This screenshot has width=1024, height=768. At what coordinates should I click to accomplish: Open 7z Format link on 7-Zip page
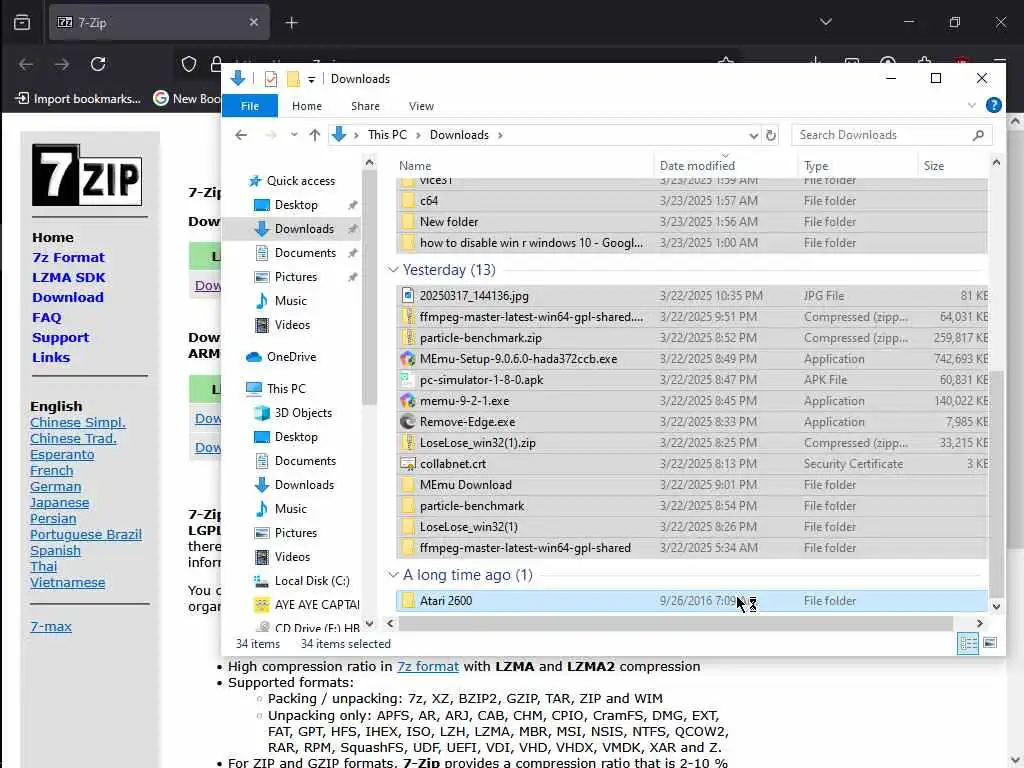(69, 257)
